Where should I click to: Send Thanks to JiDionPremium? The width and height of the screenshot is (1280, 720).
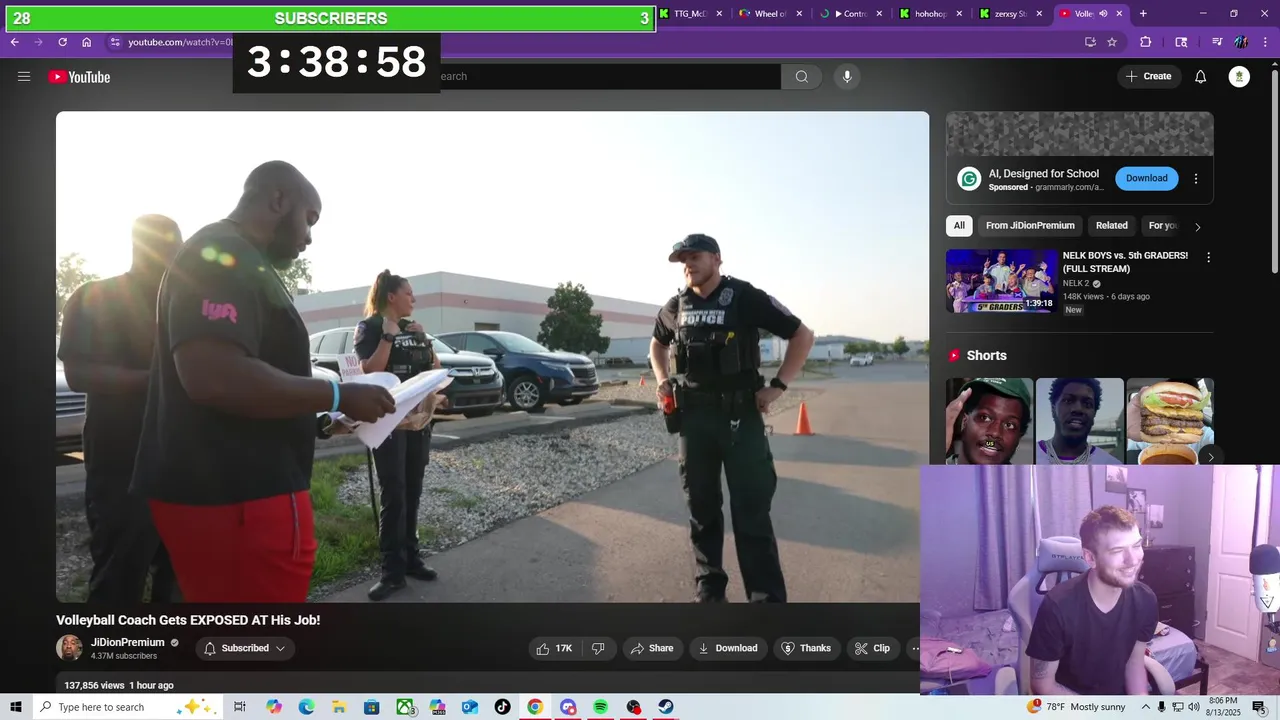806,648
